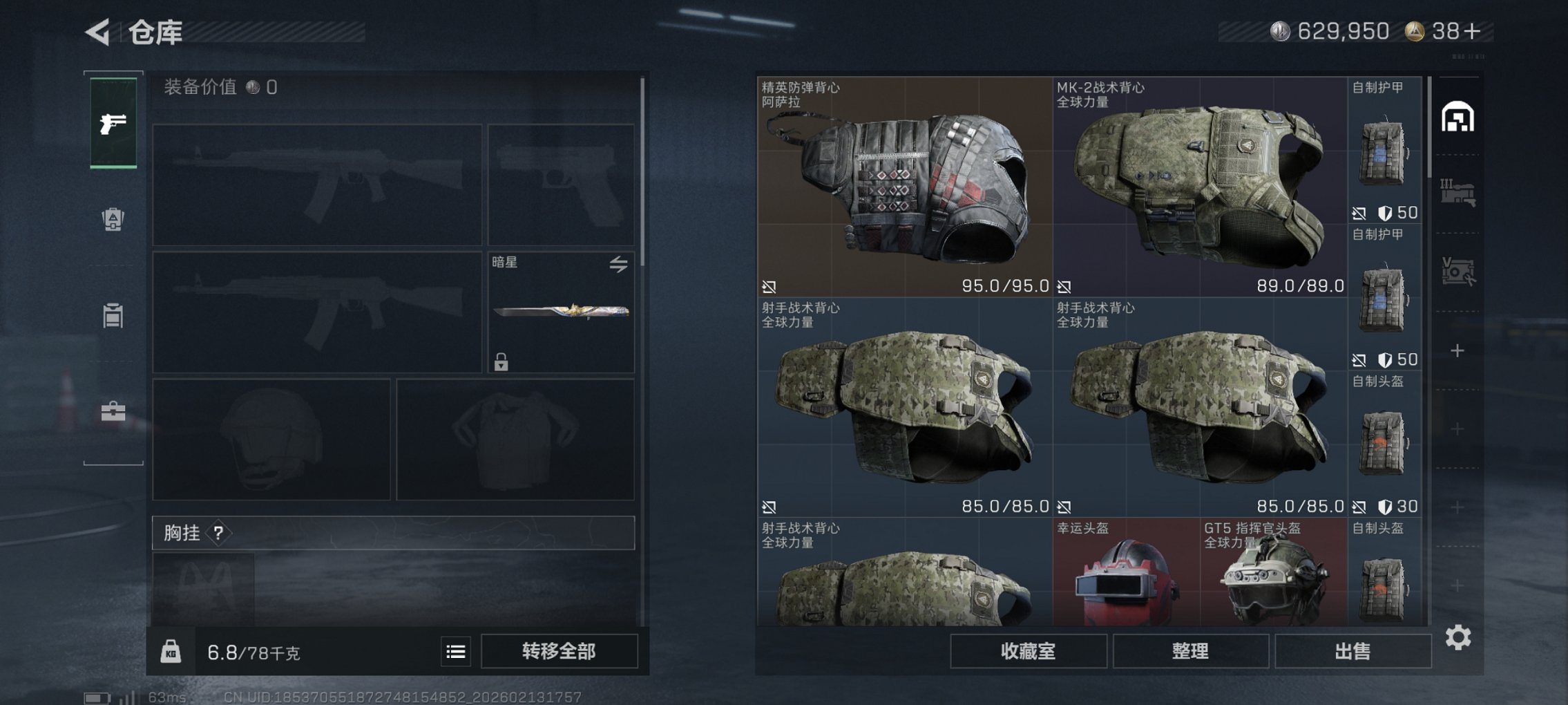Image resolution: width=1568 pixels, height=705 pixels.
Task: Add a new stash slot plus
Action: click(x=1457, y=351)
